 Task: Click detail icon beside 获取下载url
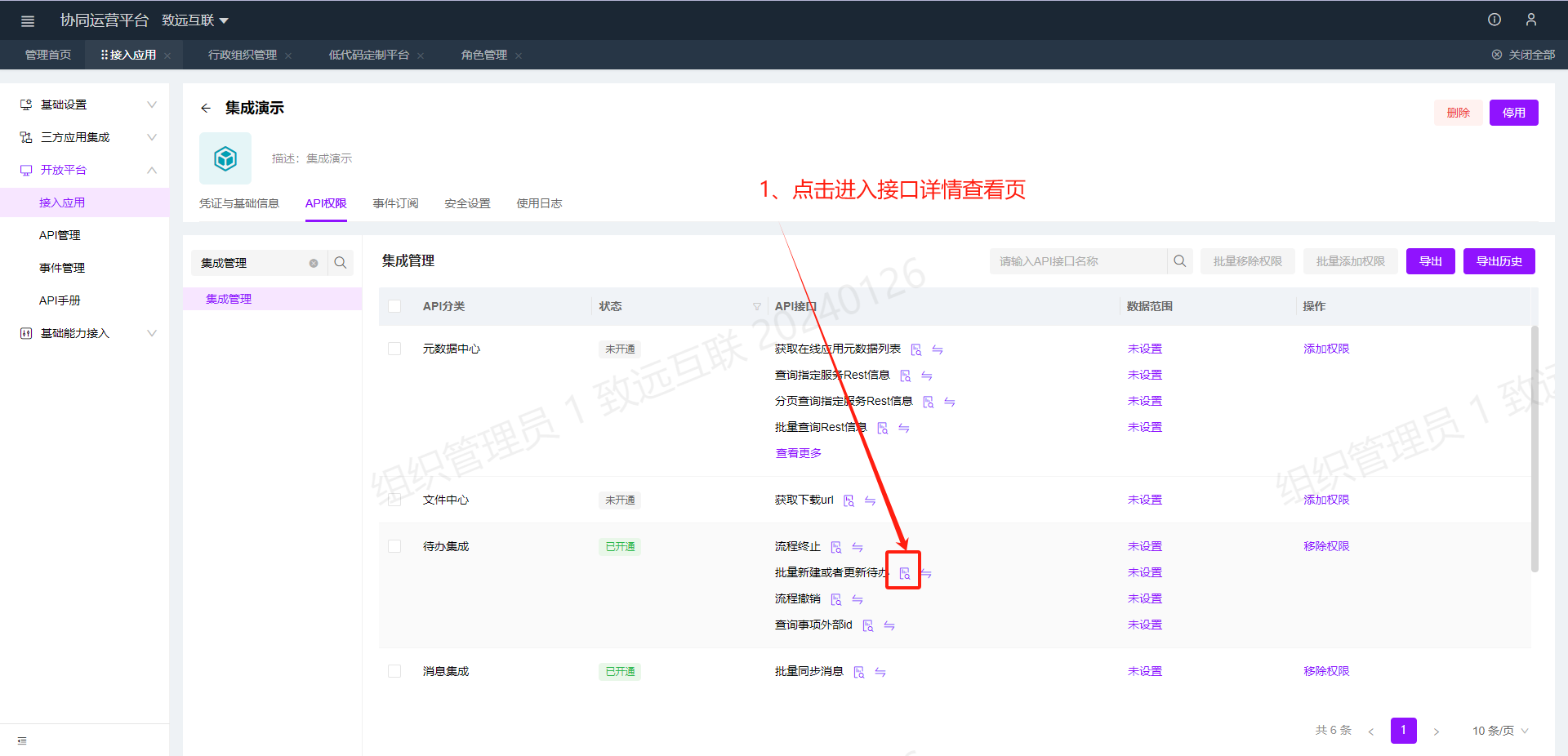(849, 500)
